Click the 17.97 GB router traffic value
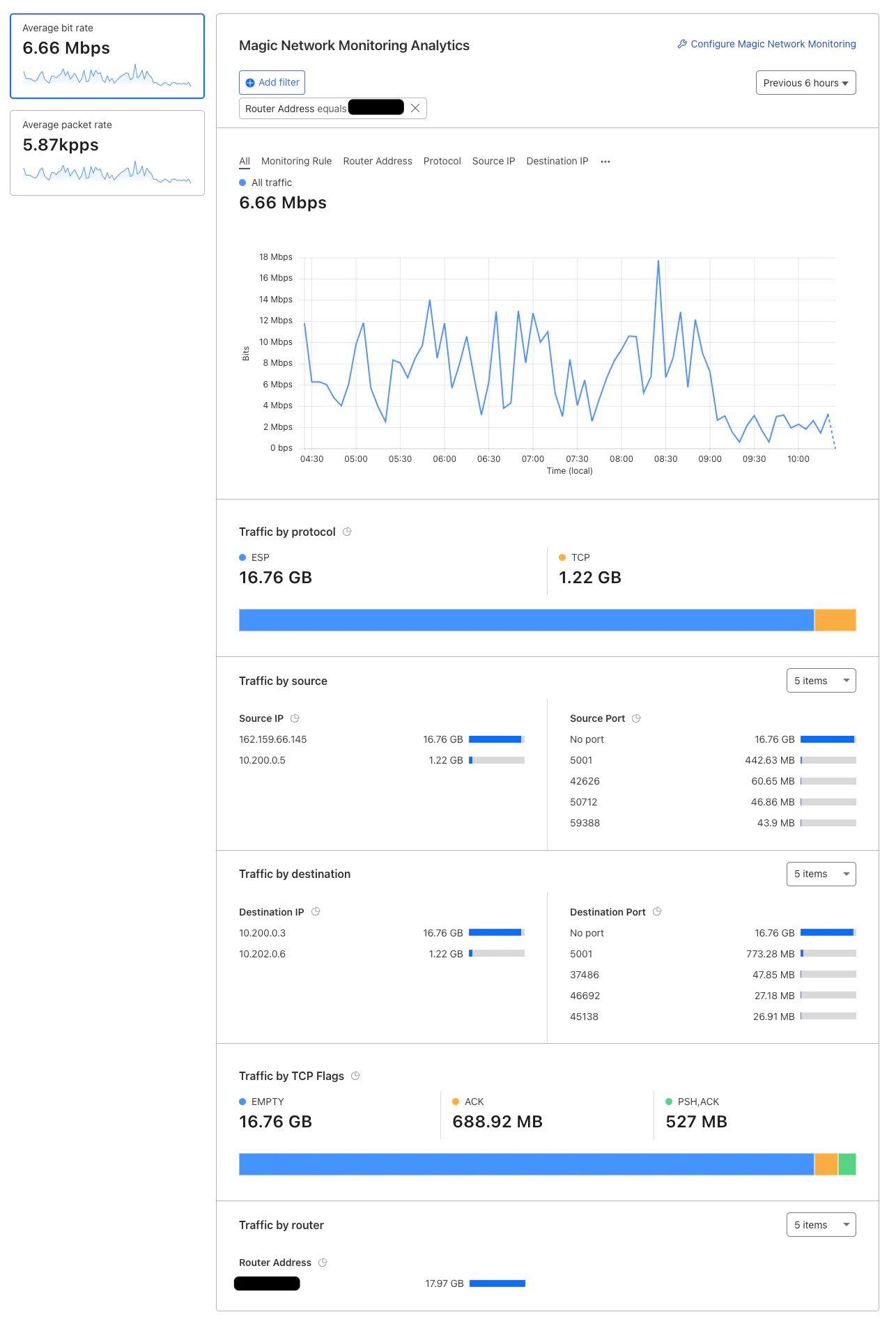The height and width of the screenshot is (1335, 896). [x=445, y=1283]
